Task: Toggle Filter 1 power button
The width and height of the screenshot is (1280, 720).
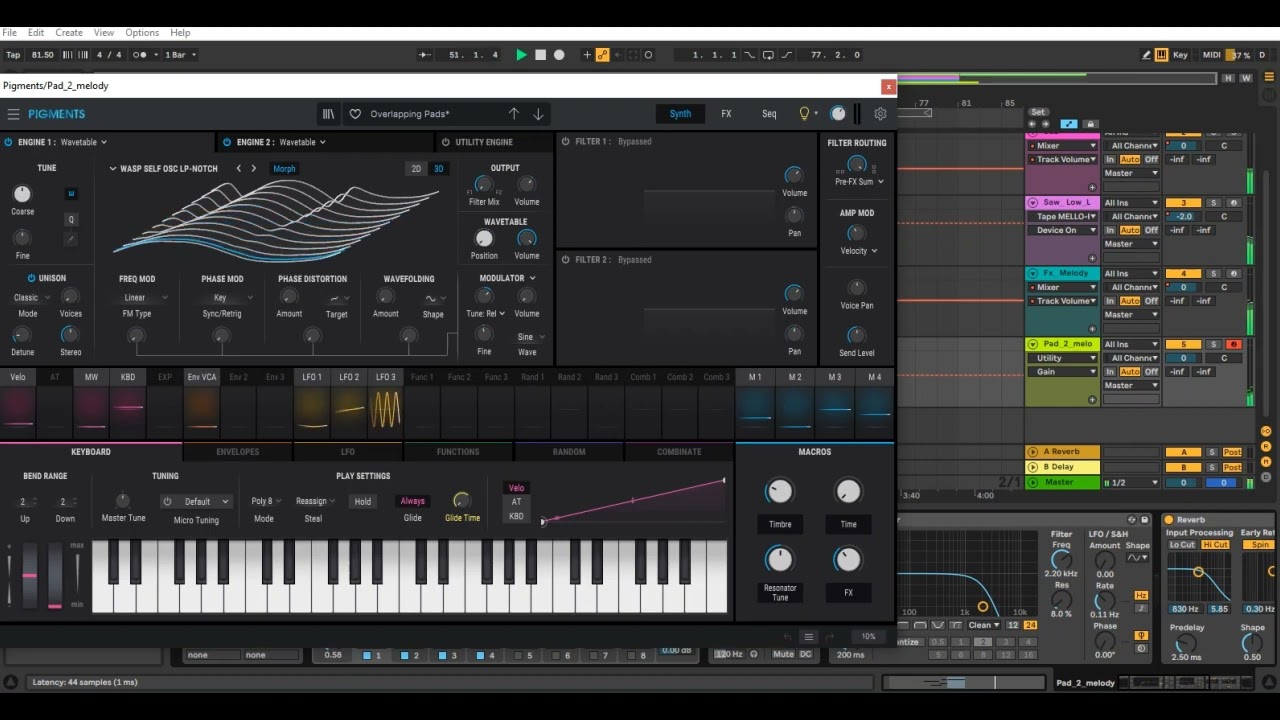Action: coord(566,142)
